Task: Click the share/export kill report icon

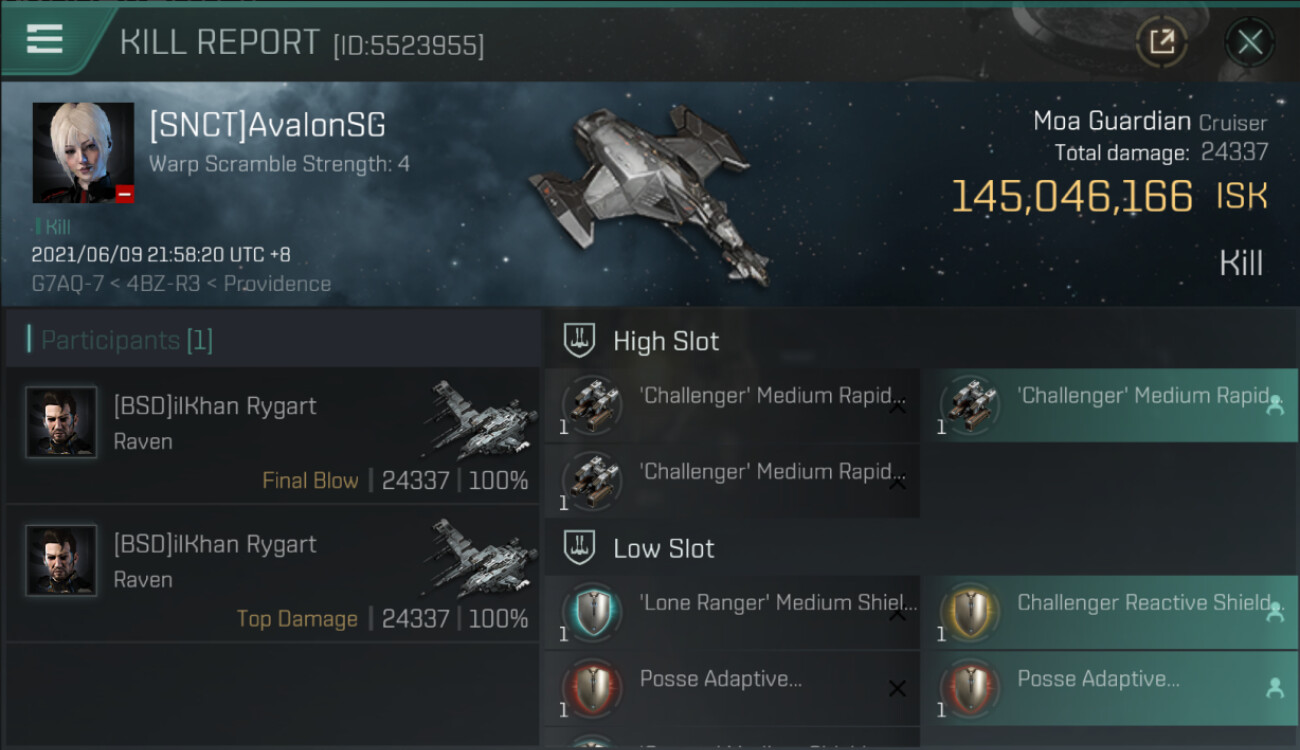Action: coord(1162,42)
